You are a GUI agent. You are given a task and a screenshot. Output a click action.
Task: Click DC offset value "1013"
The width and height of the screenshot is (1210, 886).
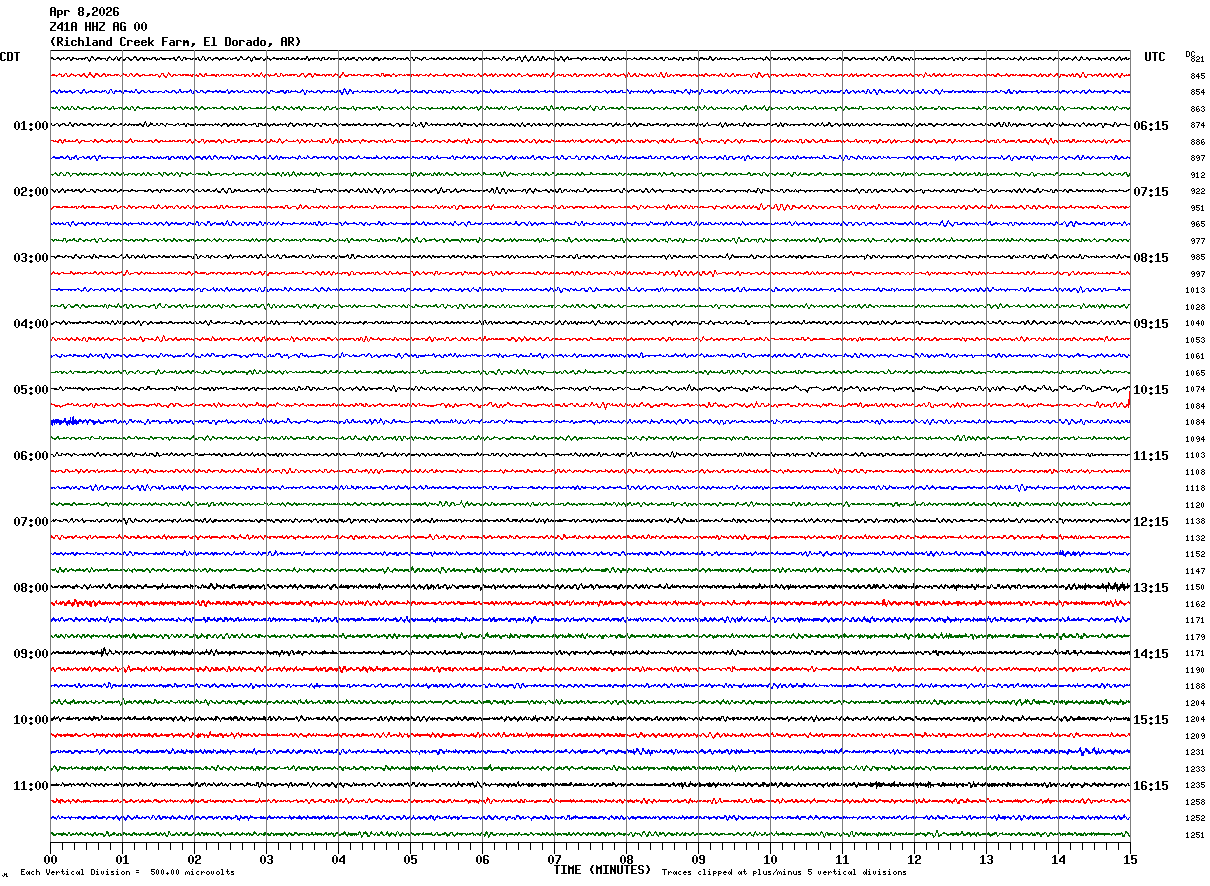1195,290
